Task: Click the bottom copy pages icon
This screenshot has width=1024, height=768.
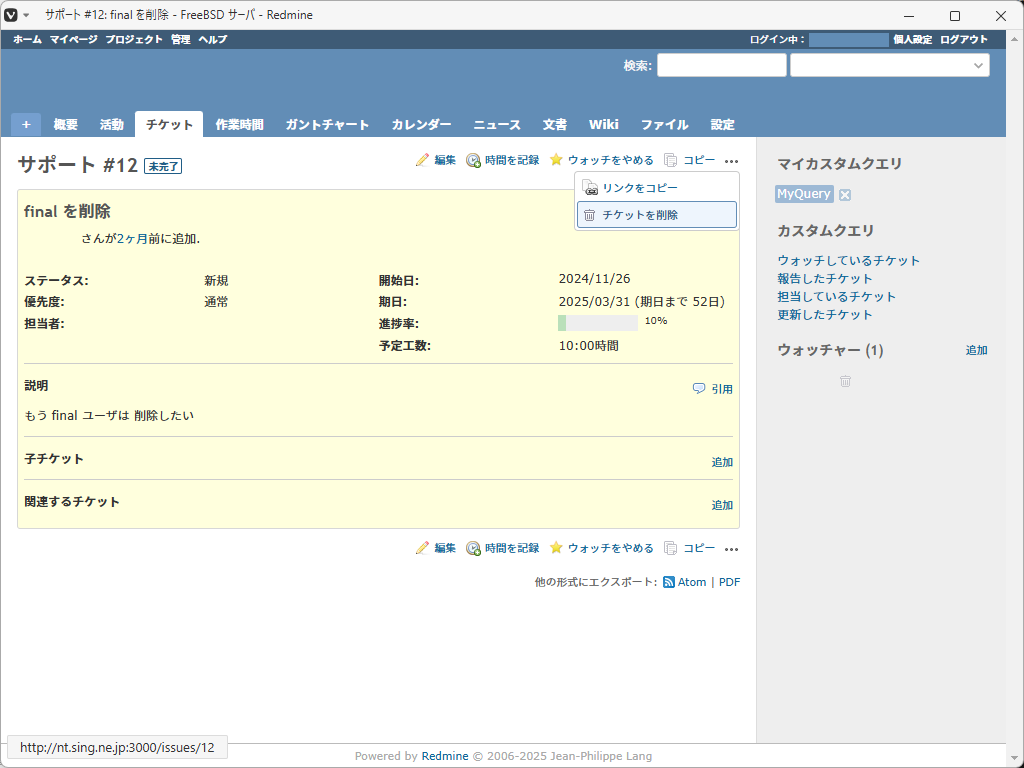Action: [x=670, y=548]
